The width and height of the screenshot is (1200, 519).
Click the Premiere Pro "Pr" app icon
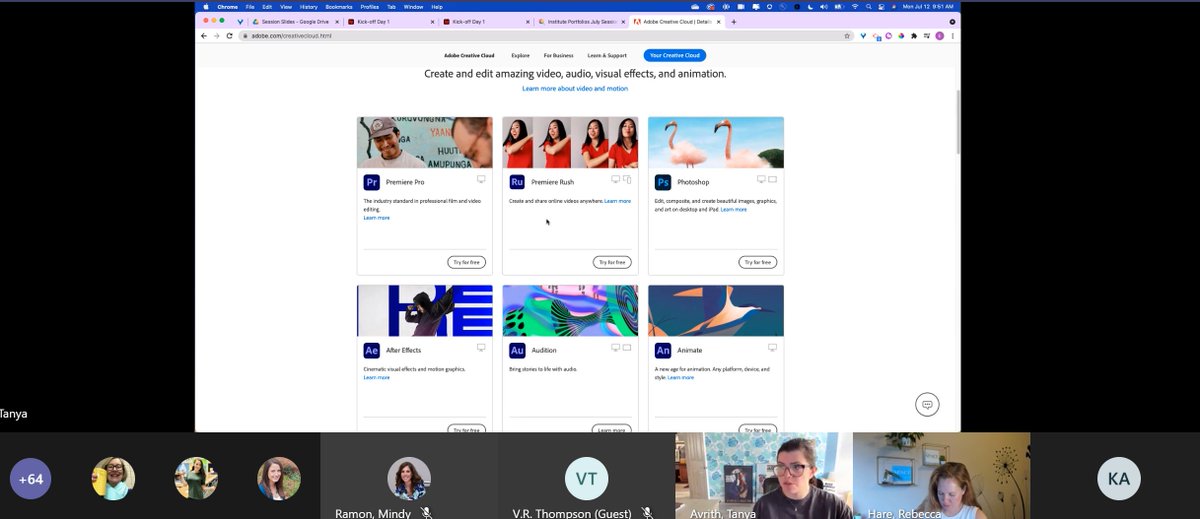[371, 182]
